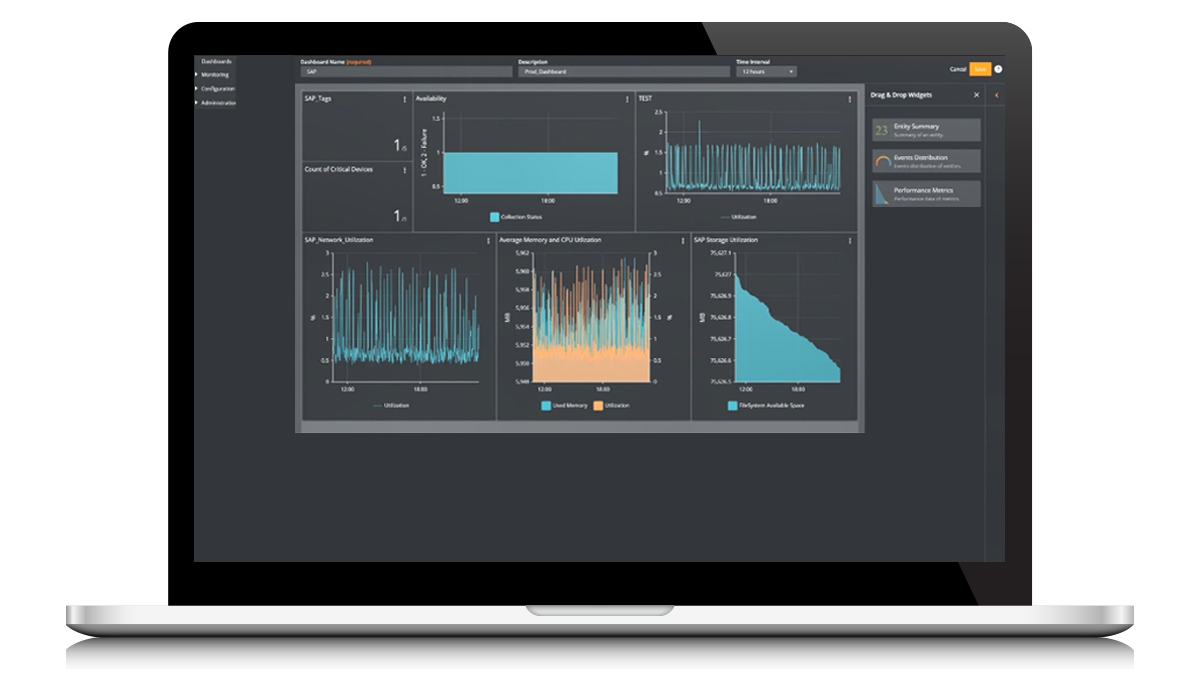Edit the Dashboard Name field

click(x=406, y=72)
